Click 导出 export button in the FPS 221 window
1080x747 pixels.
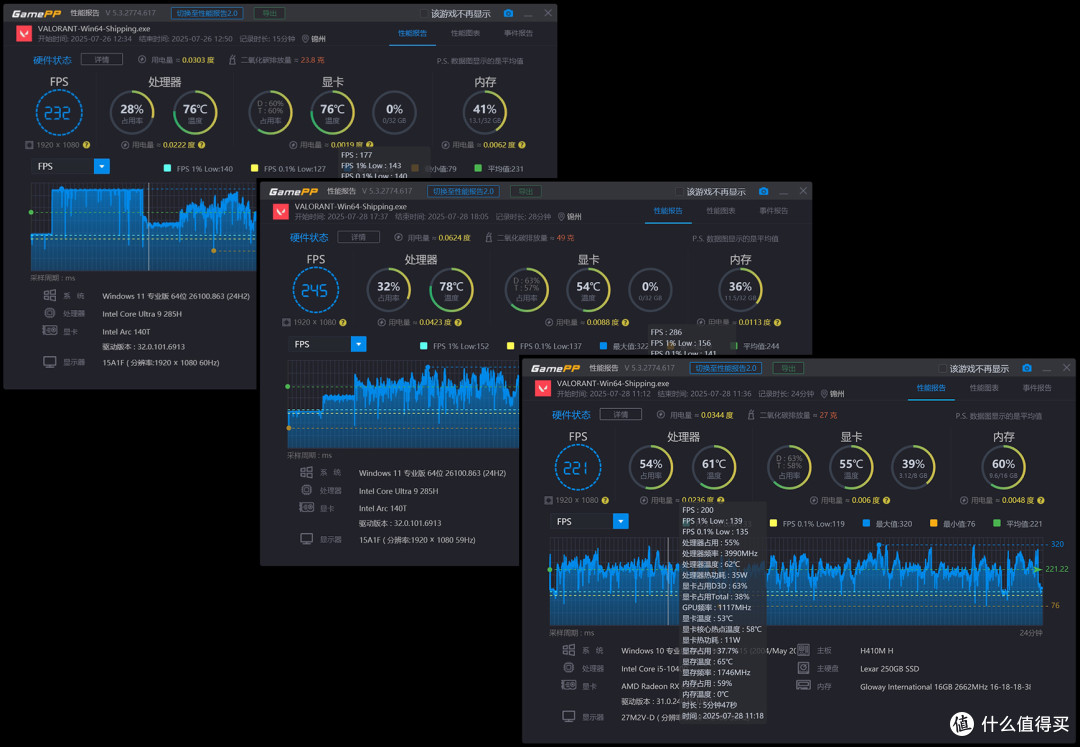coord(789,368)
